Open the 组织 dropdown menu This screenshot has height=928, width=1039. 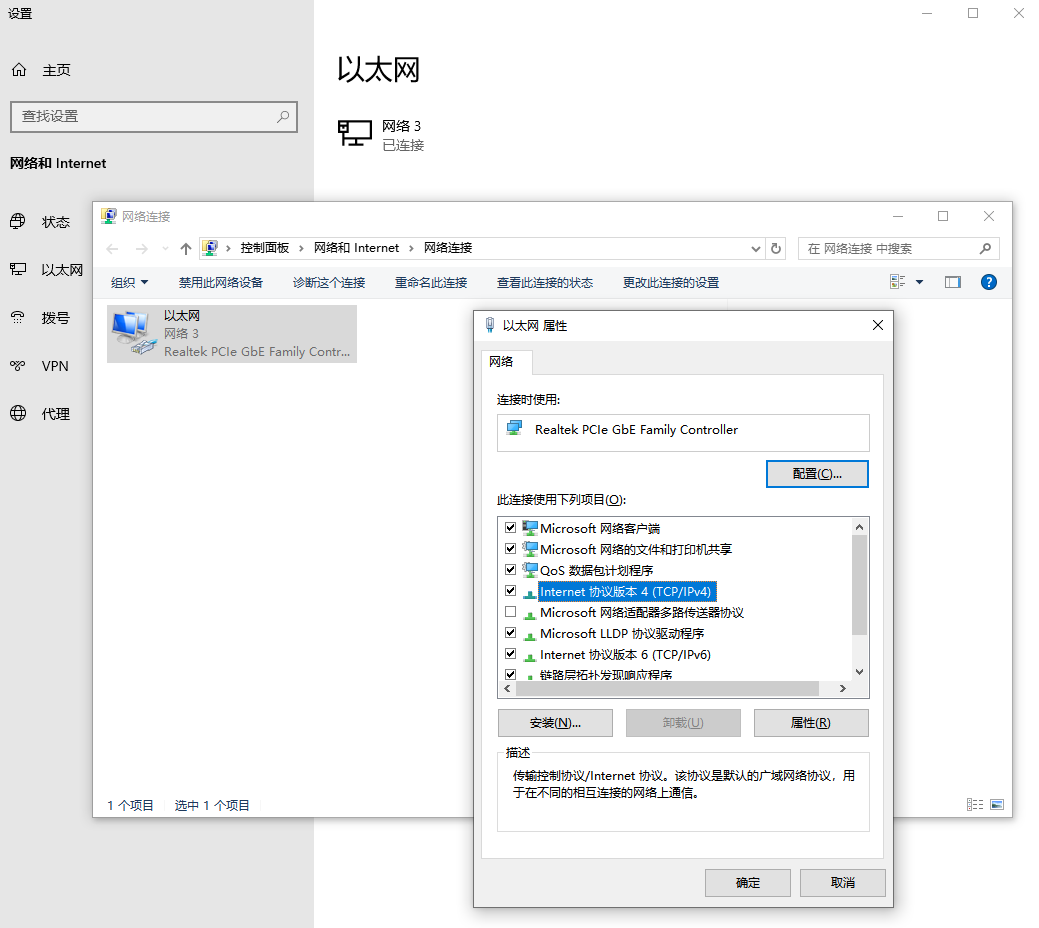[129, 282]
